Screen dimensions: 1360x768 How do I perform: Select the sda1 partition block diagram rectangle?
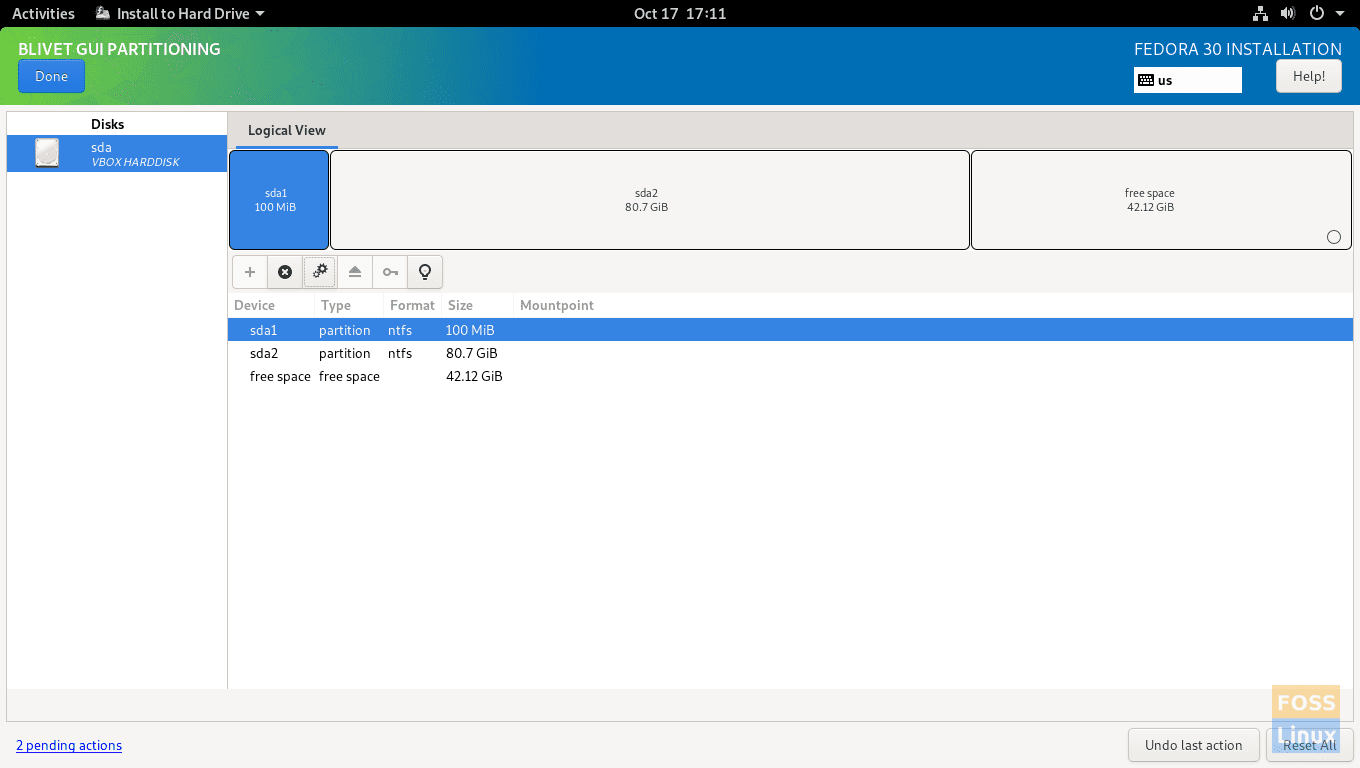(279, 199)
